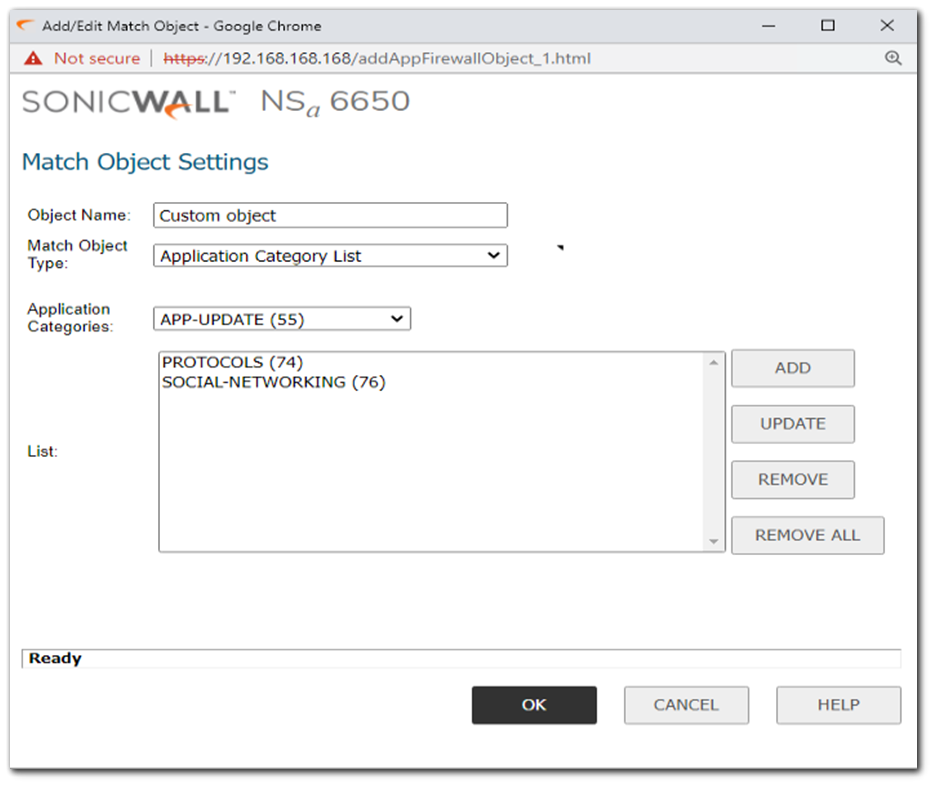Open the HELP button
Screen dimensions: 935x787
click(x=838, y=705)
